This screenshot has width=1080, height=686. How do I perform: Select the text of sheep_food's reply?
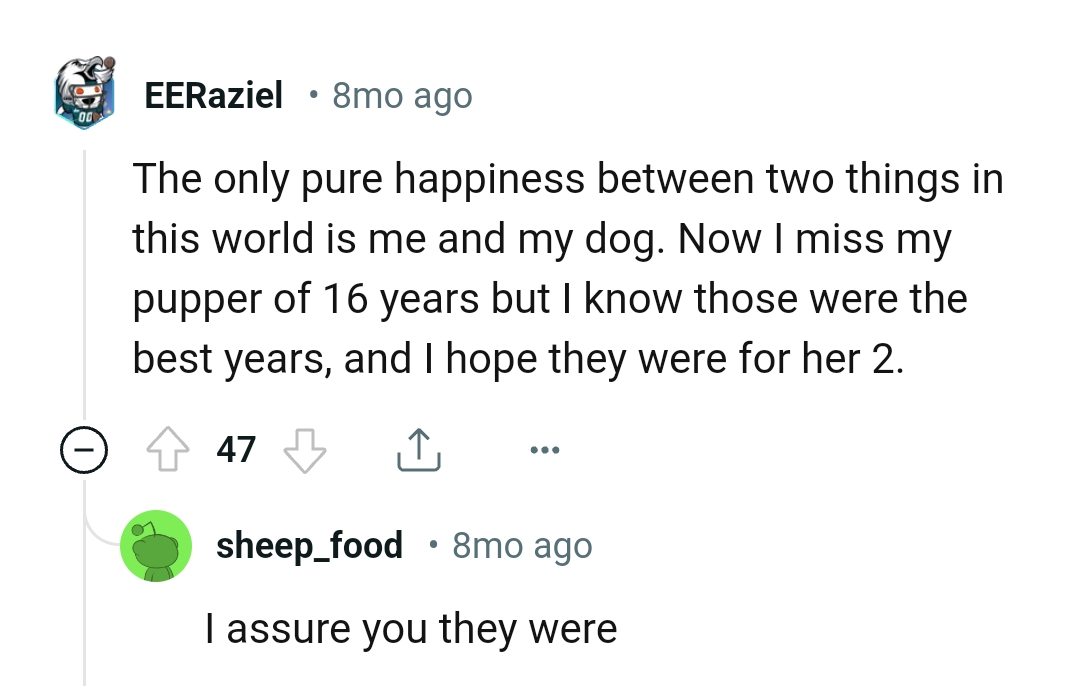point(411,628)
